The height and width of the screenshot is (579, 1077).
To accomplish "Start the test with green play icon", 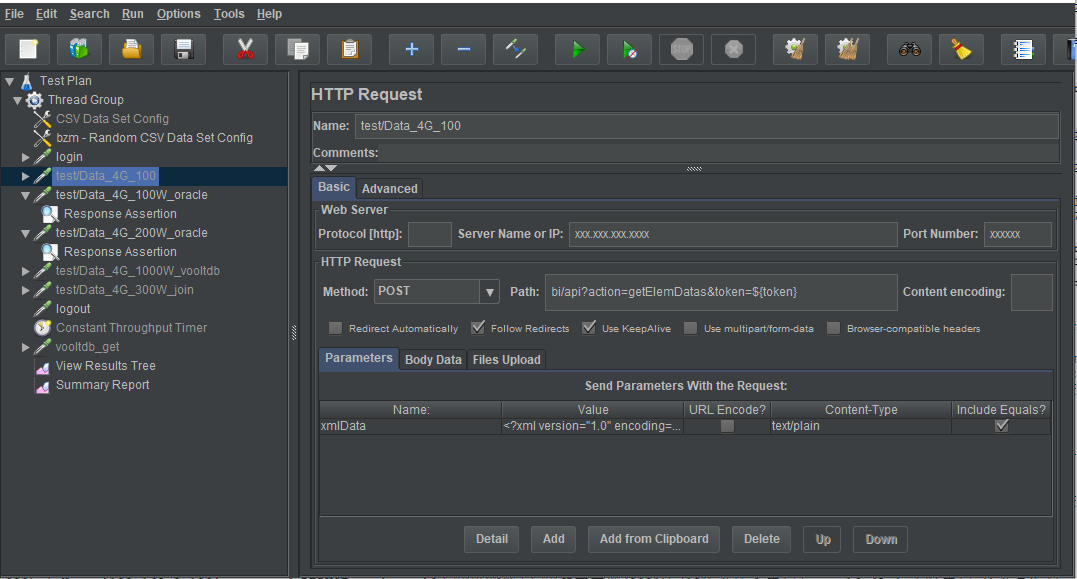I will click(578, 49).
